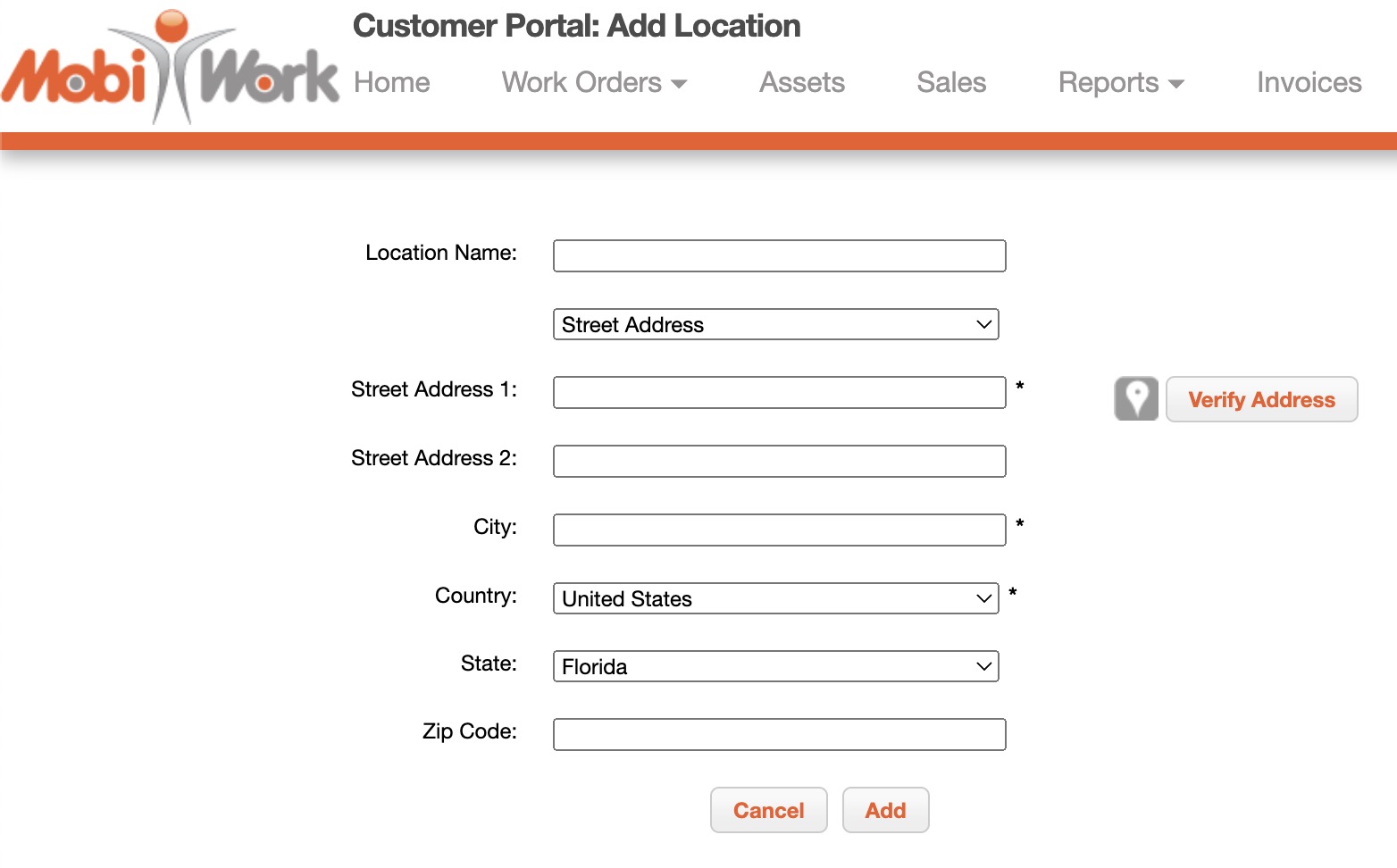Image resolution: width=1397 pixels, height=868 pixels.
Task: Open the State dropdown showing Florida
Action: 775,666
